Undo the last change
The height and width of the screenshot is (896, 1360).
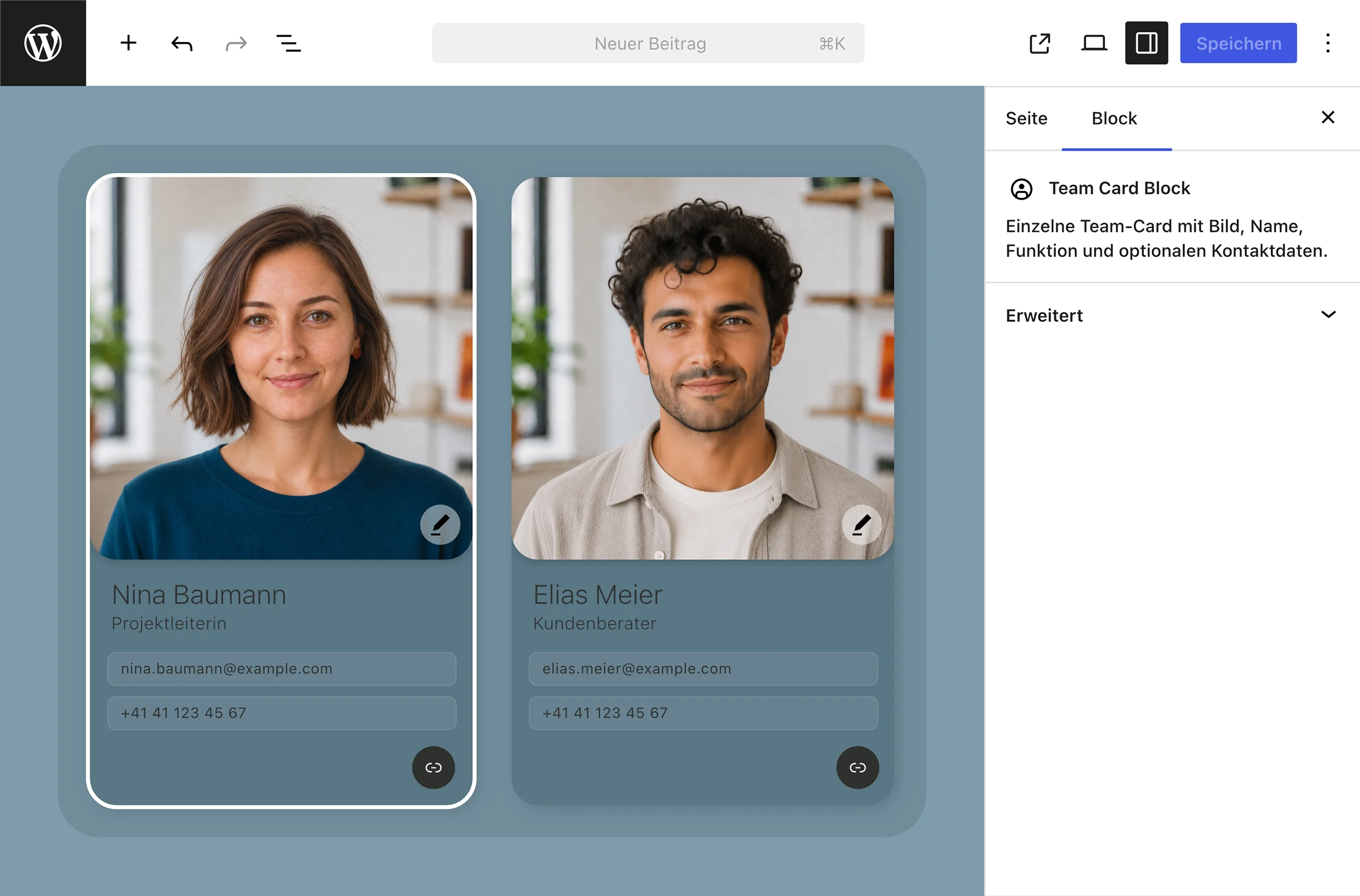coord(182,43)
